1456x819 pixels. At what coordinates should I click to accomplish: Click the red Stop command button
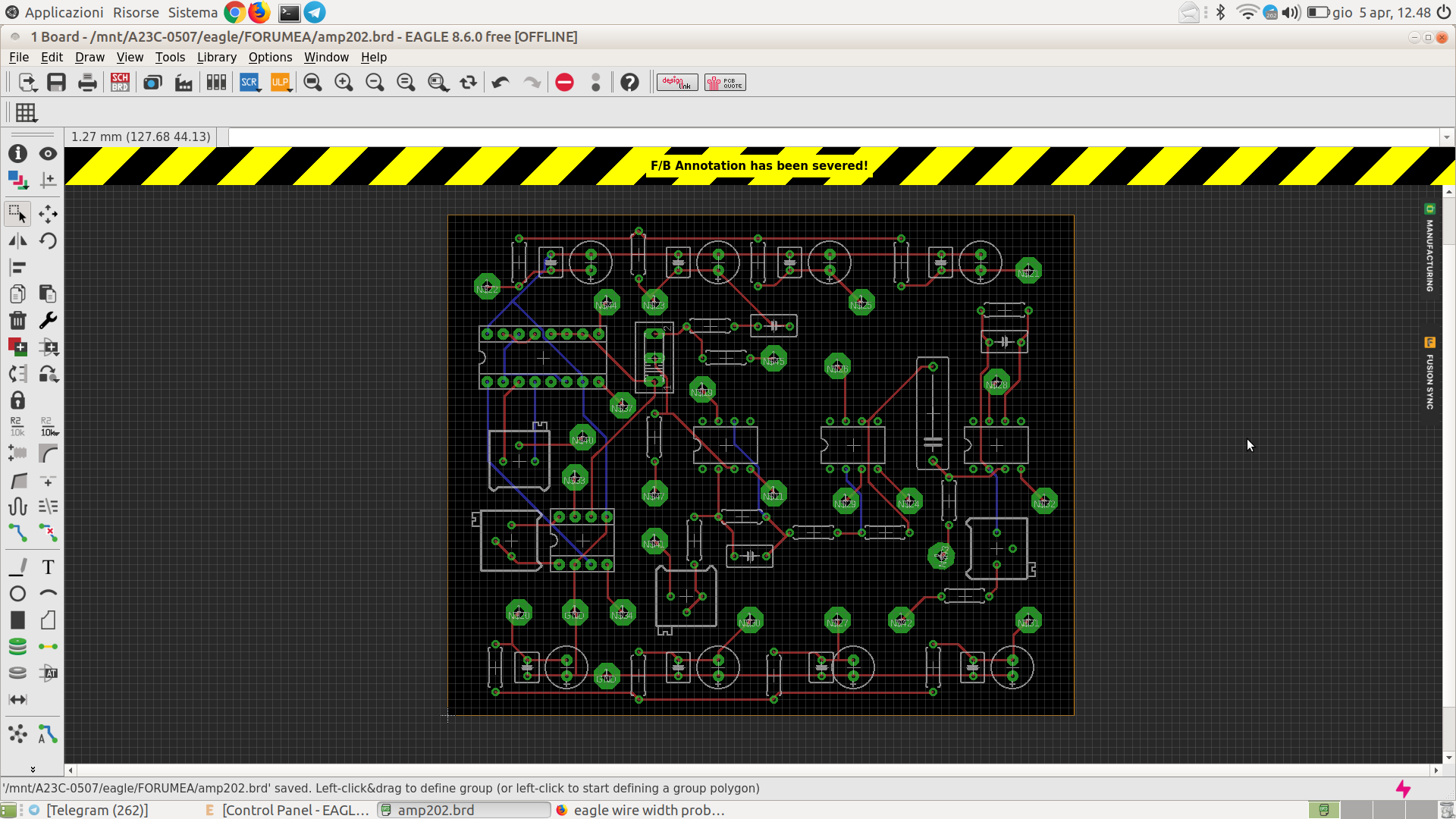pos(564,83)
